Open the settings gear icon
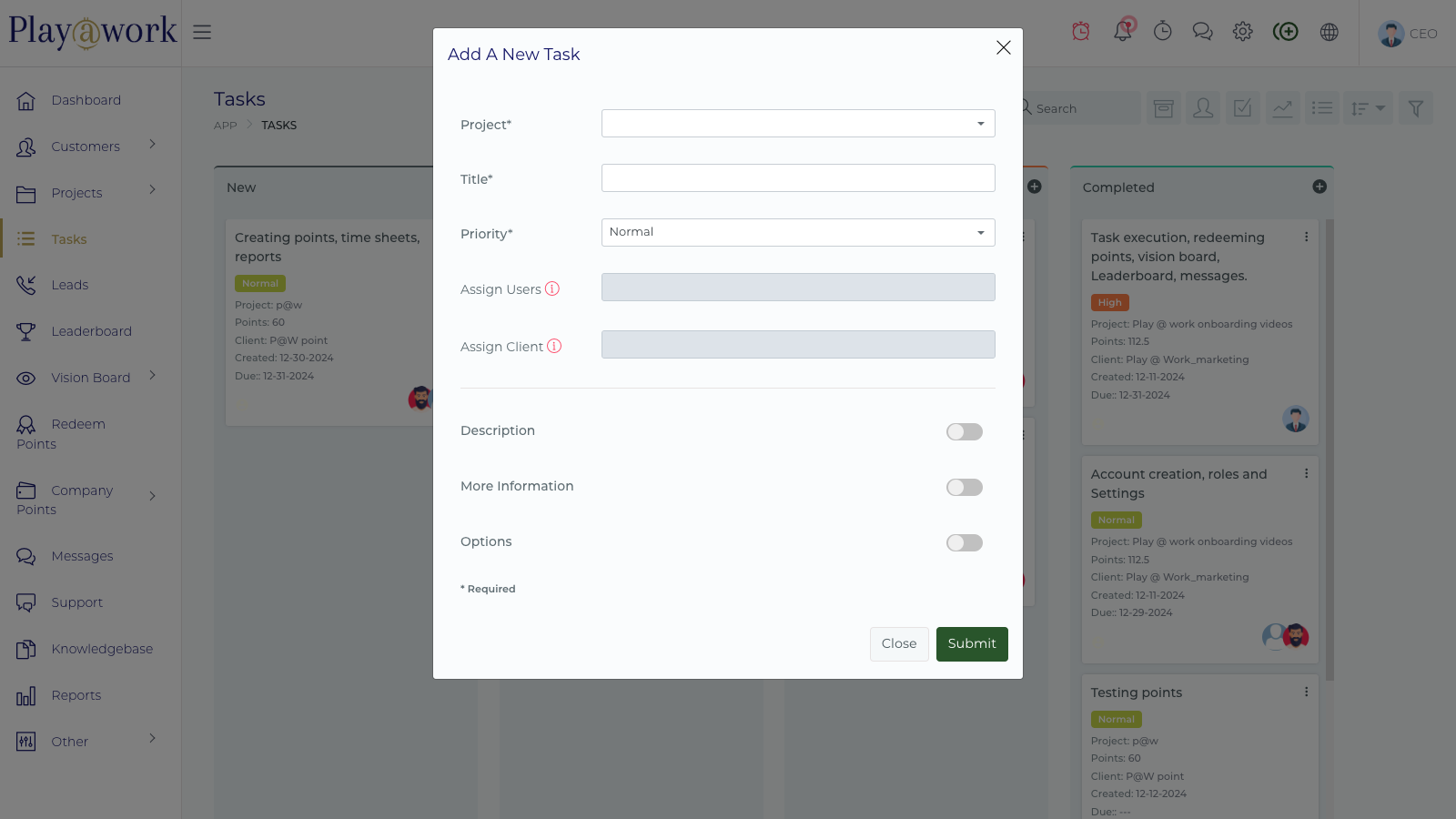The height and width of the screenshot is (819, 1456). point(1242,32)
